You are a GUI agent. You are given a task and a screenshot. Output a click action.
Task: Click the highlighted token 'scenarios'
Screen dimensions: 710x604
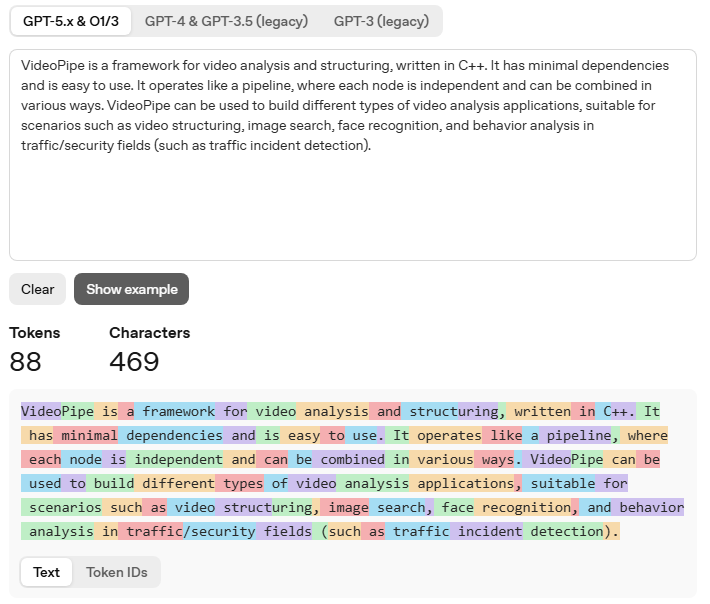coord(62,507)
